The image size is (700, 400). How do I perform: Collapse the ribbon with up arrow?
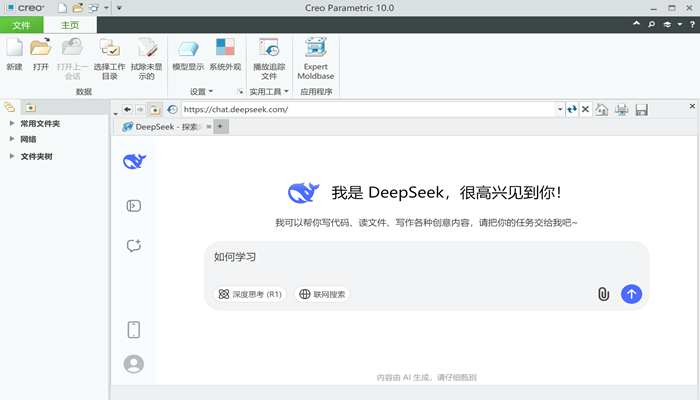coord(636,24)
